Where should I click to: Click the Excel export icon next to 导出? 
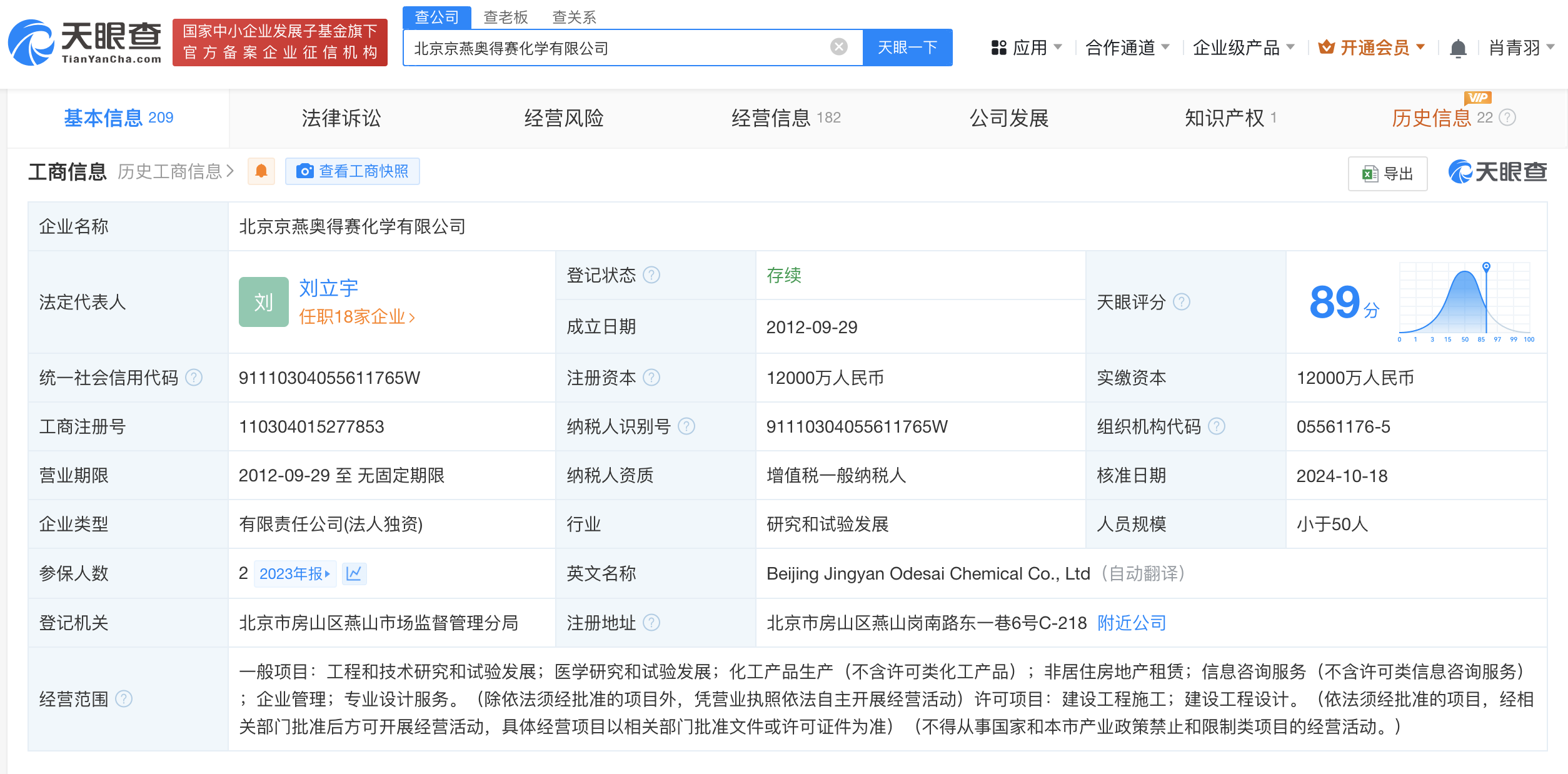pyautogui.click(x=1370, y=174)
